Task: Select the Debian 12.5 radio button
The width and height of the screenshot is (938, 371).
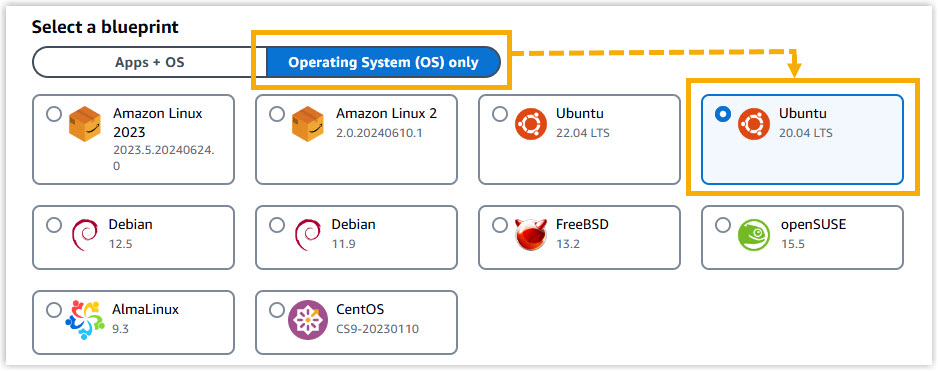Action: click(x=54, y=225)
